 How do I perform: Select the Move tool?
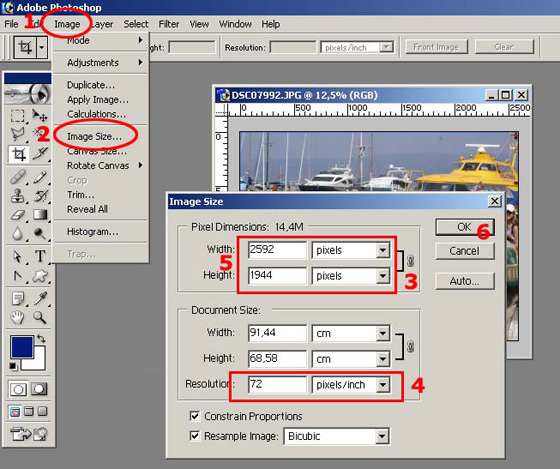(39, 115)
